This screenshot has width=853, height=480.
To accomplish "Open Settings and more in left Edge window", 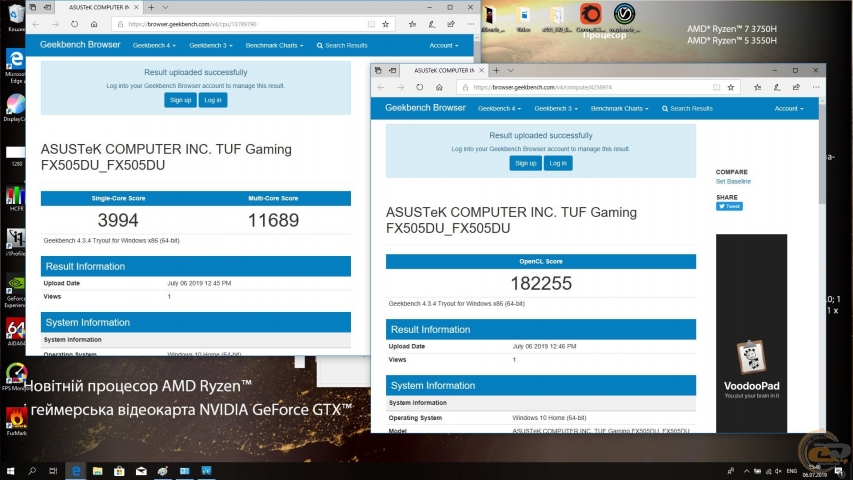I will [x=471, y=24].
